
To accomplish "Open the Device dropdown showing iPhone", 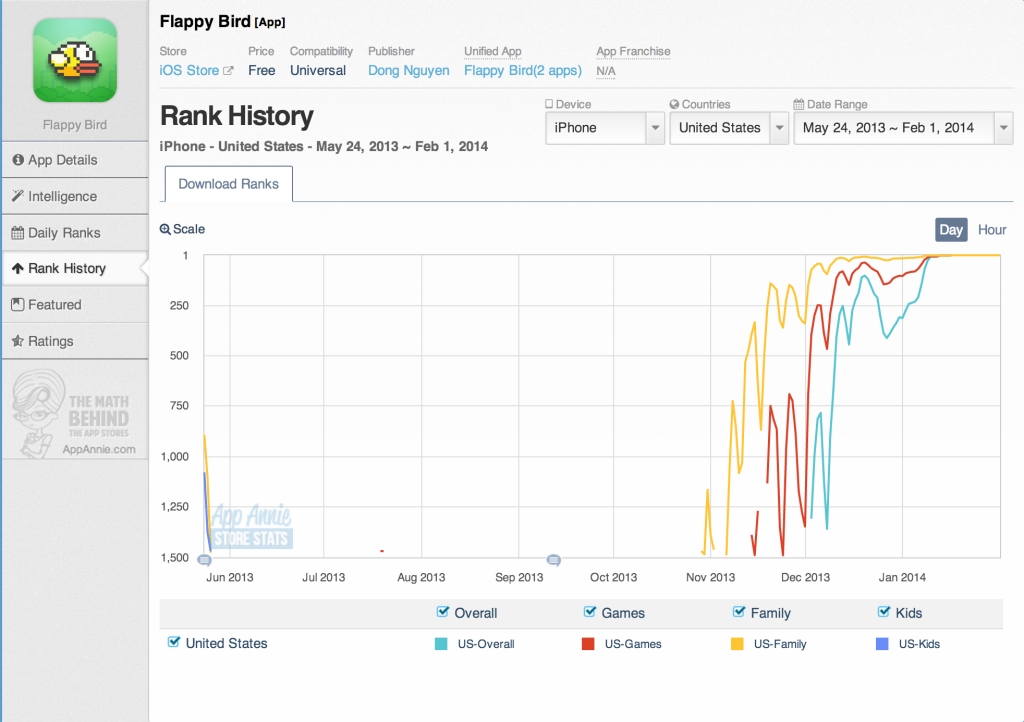I will click(605, 128).
